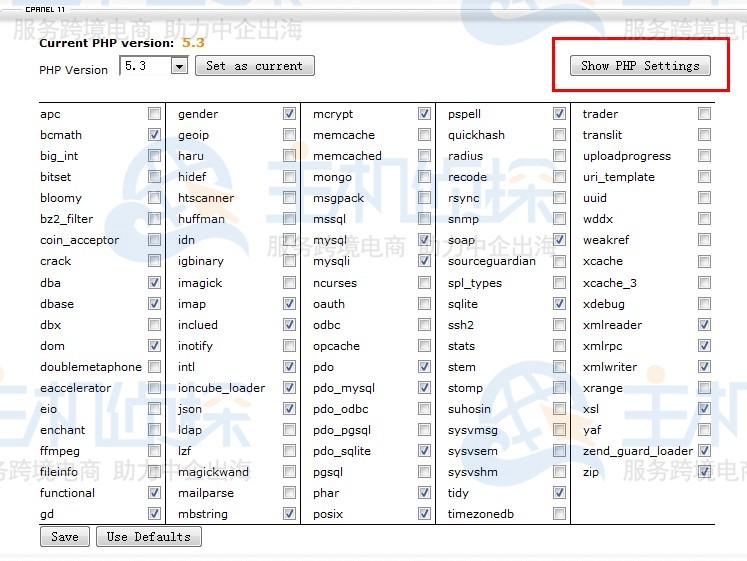Open the PHP Version dropdown
The height and width of the screenshot is (561, 747).
click(179, 66)
